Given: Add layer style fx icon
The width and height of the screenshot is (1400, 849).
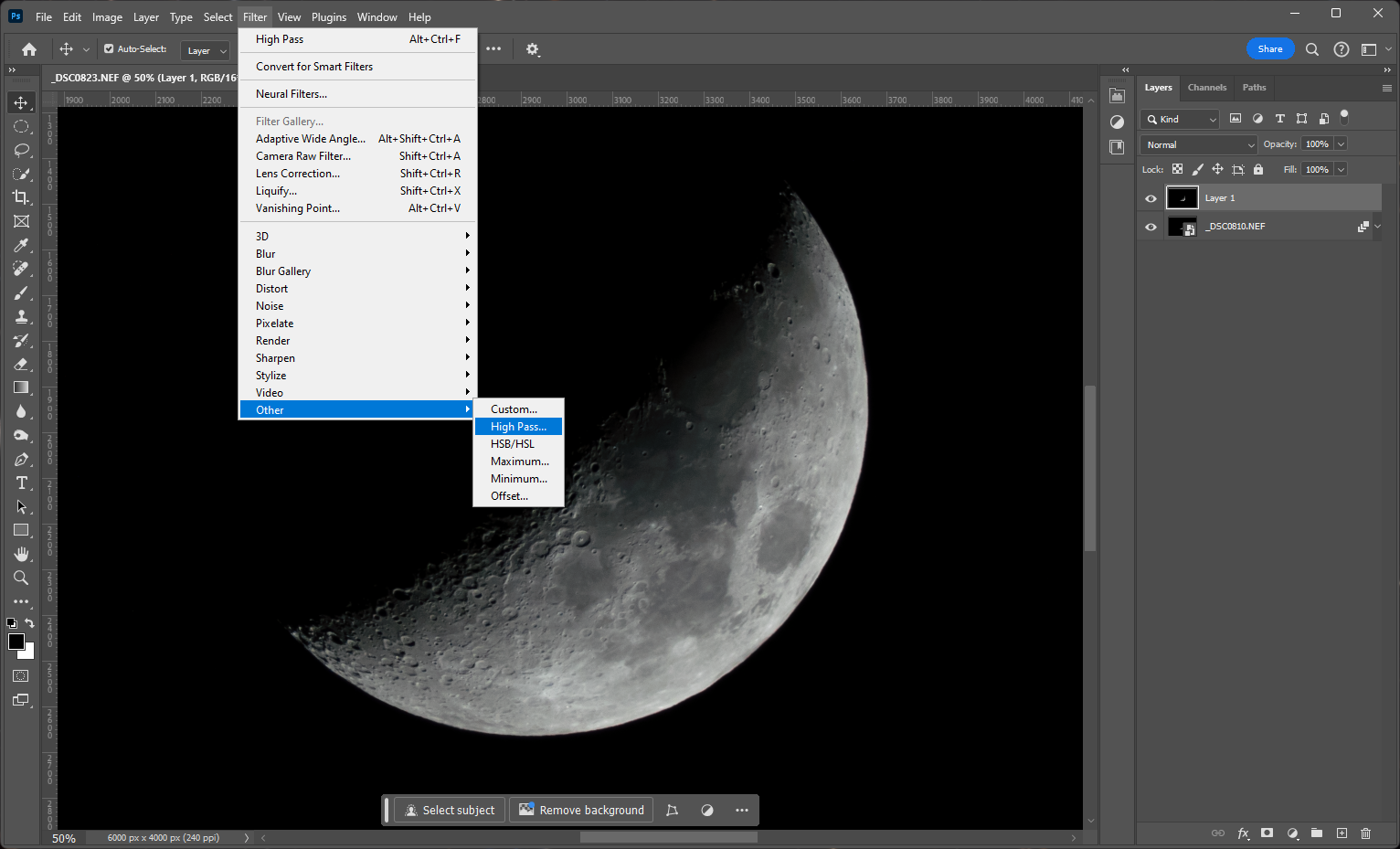Looking at the screenshot, I should [1243, 833].
